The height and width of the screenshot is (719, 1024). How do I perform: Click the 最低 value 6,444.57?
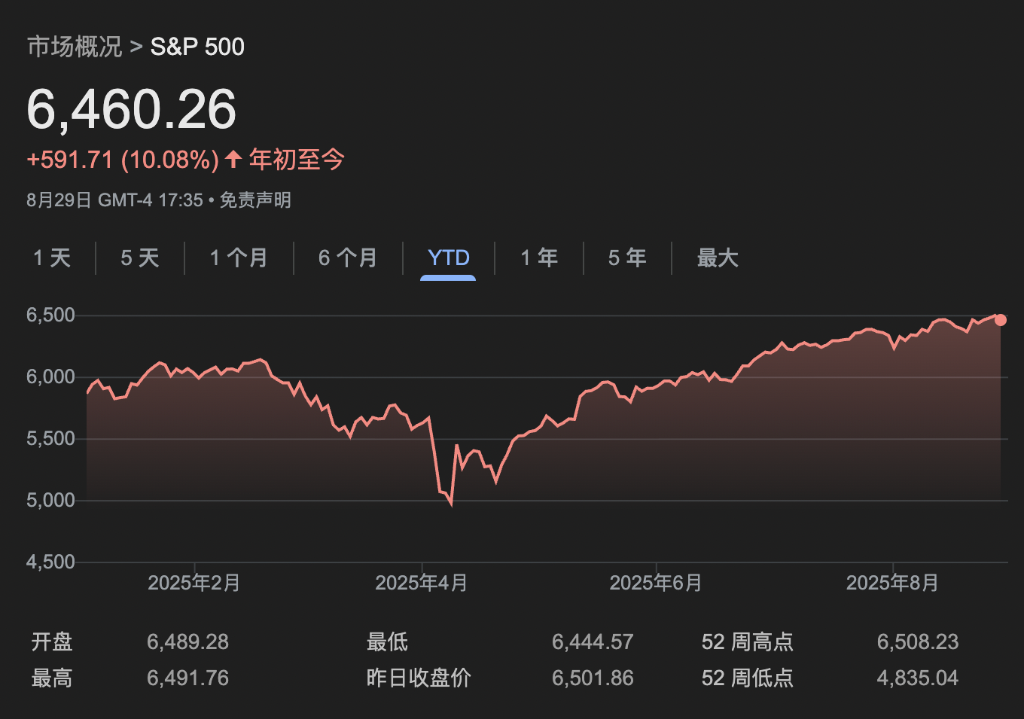point(592,642)
